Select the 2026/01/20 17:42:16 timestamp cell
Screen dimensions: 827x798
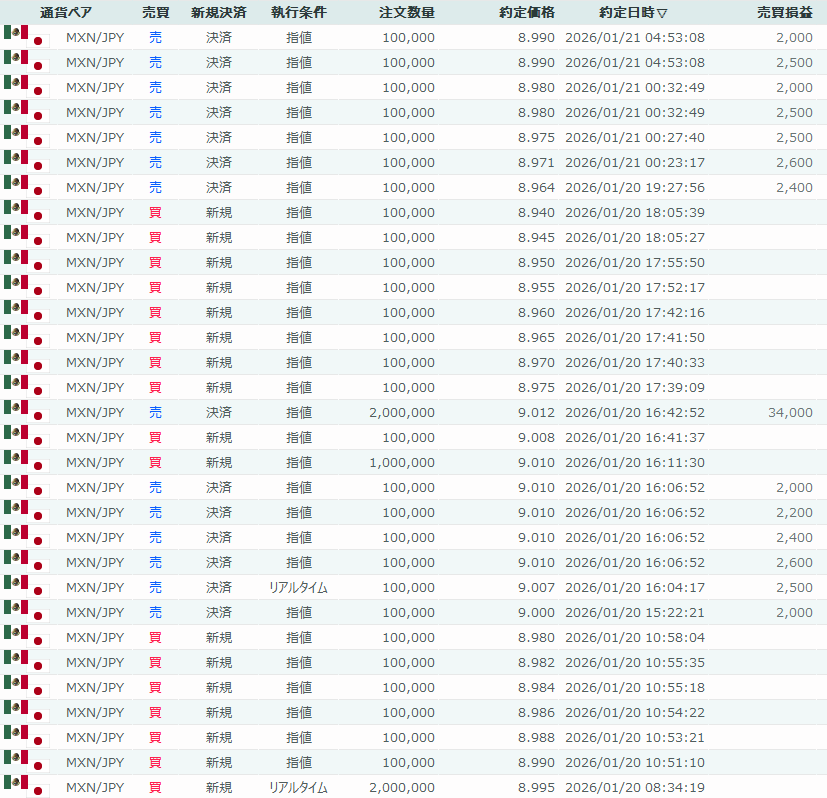click(635, 312)
